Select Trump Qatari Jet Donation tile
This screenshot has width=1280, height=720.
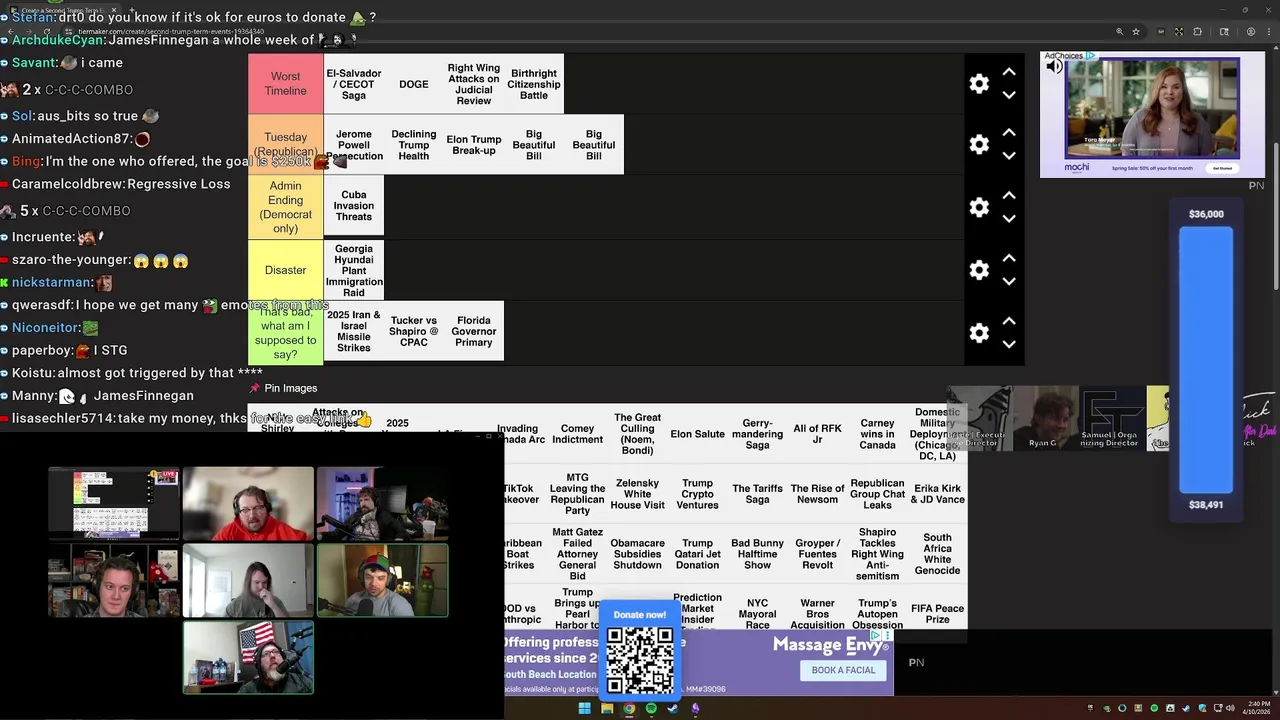pyautogui.click(x=697, y=554)
